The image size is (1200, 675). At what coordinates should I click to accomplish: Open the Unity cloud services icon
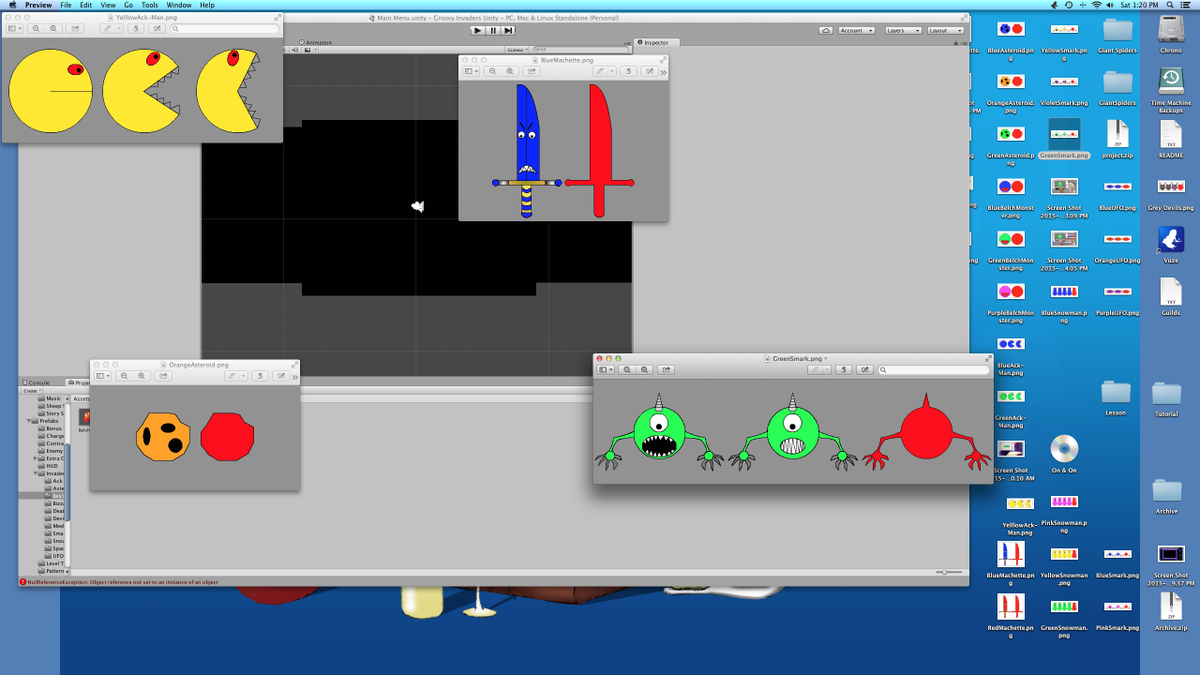(825, 30)
